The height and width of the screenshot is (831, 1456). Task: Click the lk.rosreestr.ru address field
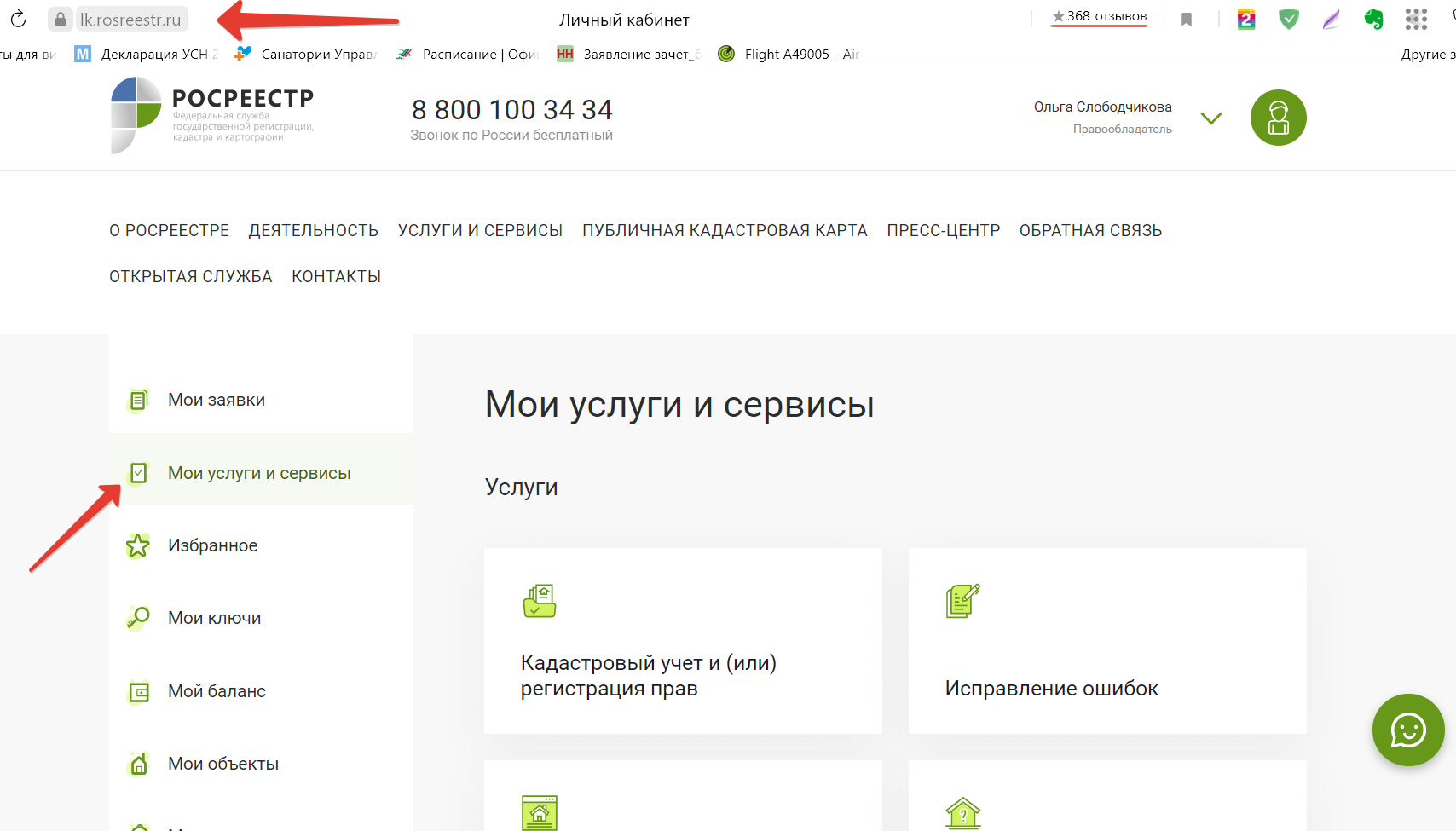(x=130, y=19)
